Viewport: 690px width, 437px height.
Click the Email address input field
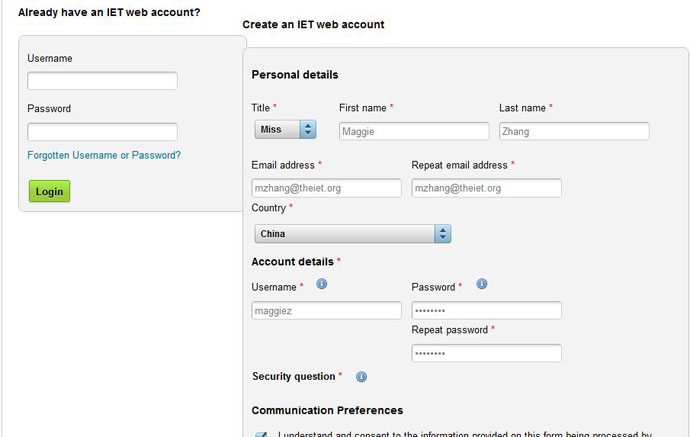click(327, 188)
